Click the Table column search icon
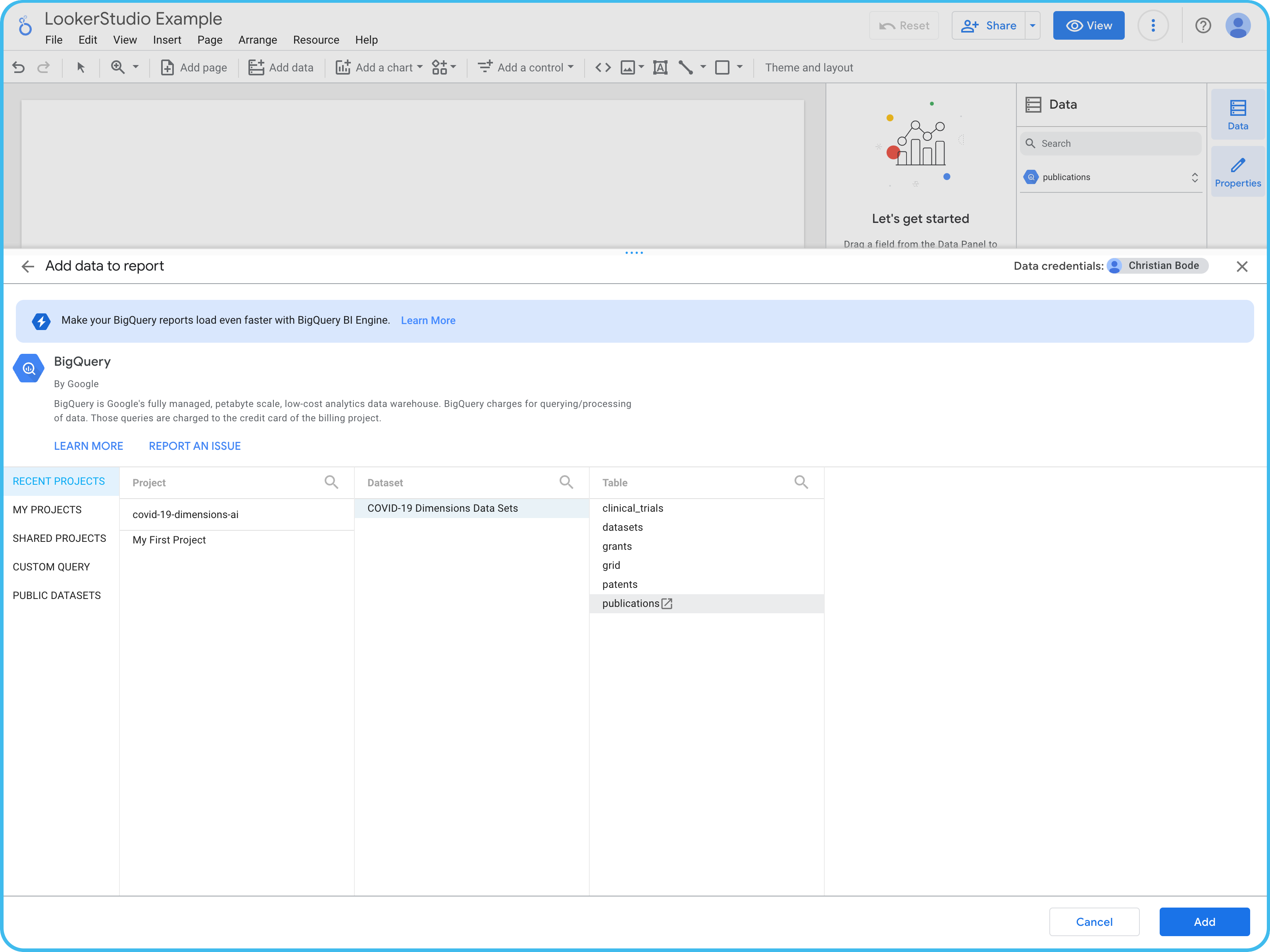 (x=801, y=482)
